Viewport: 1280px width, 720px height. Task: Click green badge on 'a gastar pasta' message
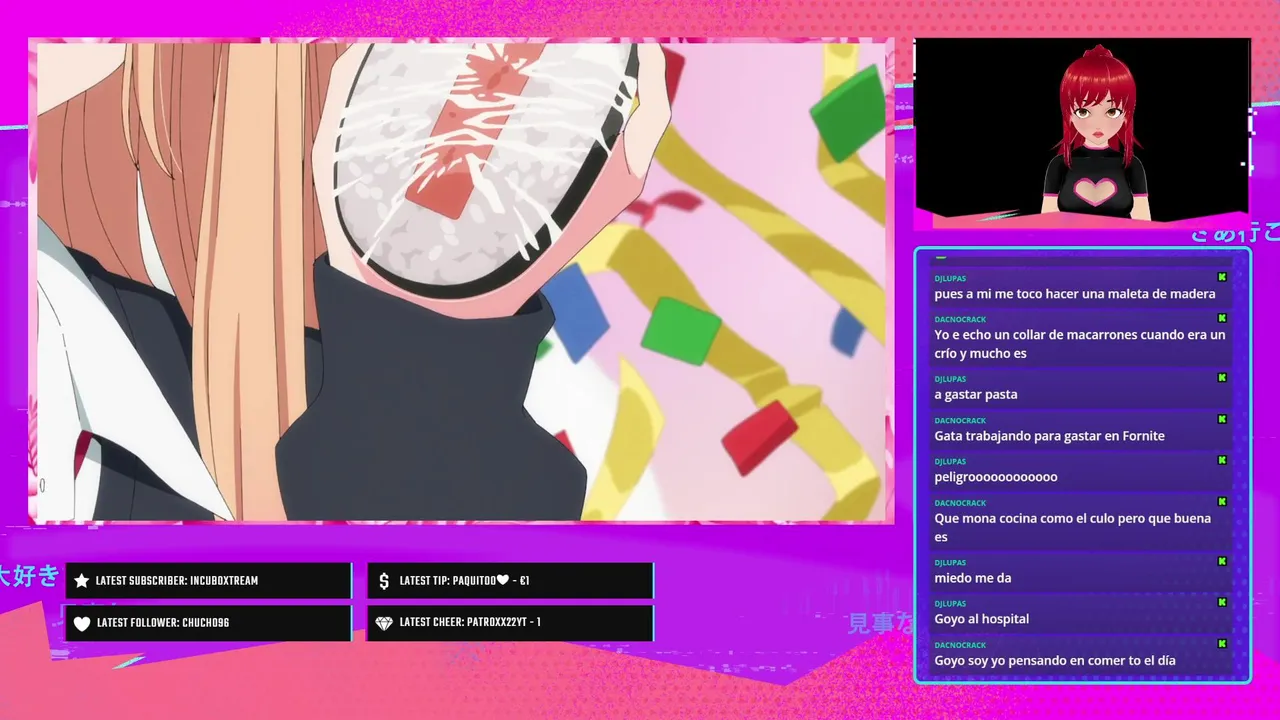(x=1222, y=378)
